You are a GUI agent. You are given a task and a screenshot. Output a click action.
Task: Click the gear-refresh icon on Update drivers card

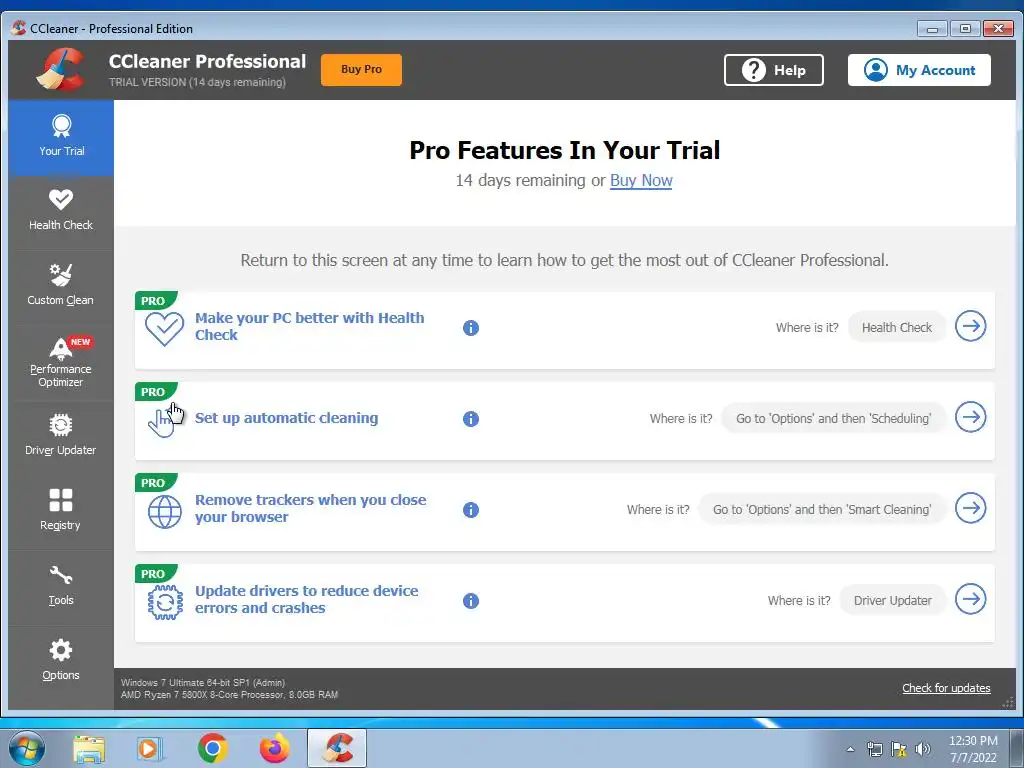[x=165, y=602]
